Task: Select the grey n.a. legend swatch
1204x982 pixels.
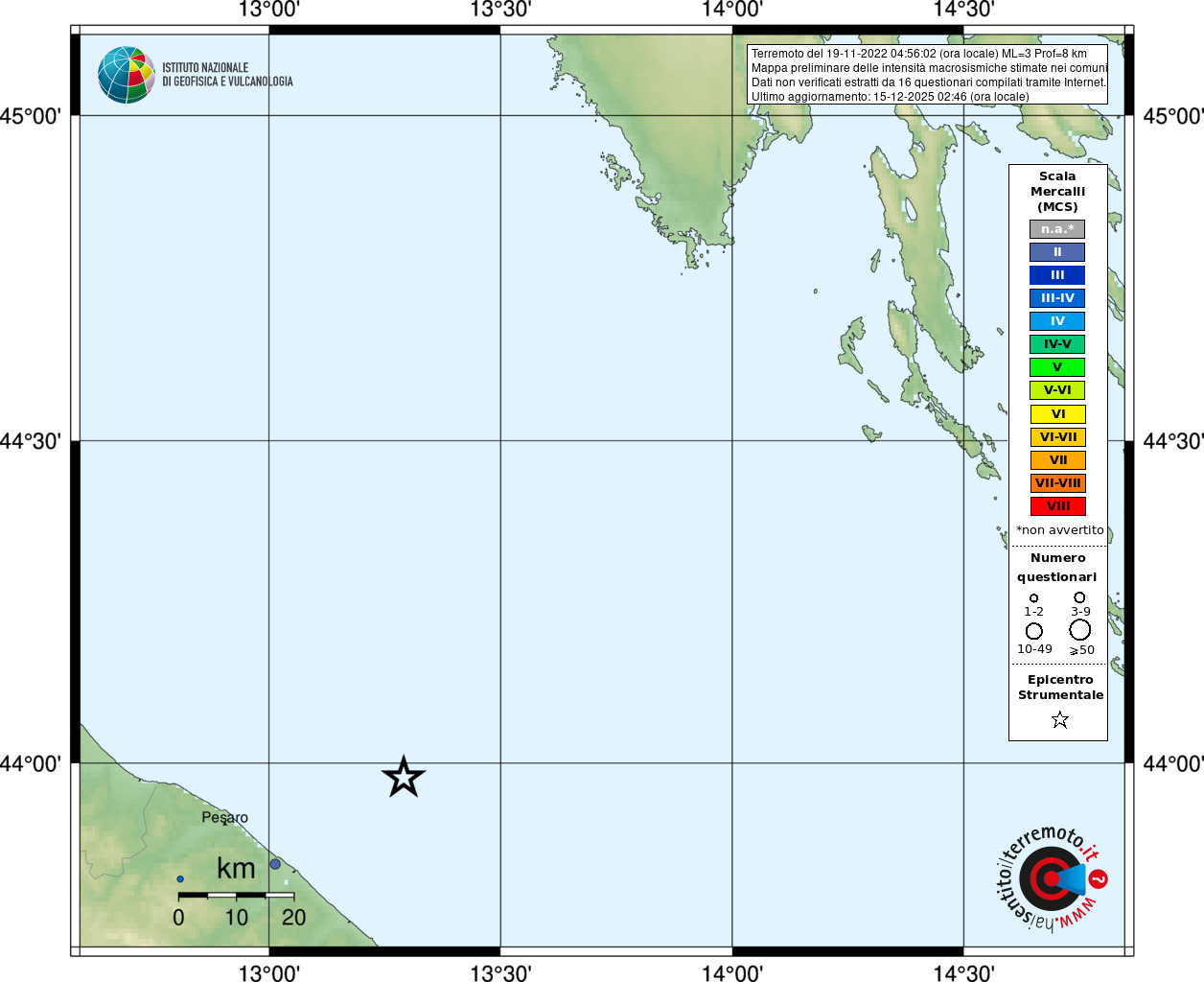Action: click(1057, 229)
